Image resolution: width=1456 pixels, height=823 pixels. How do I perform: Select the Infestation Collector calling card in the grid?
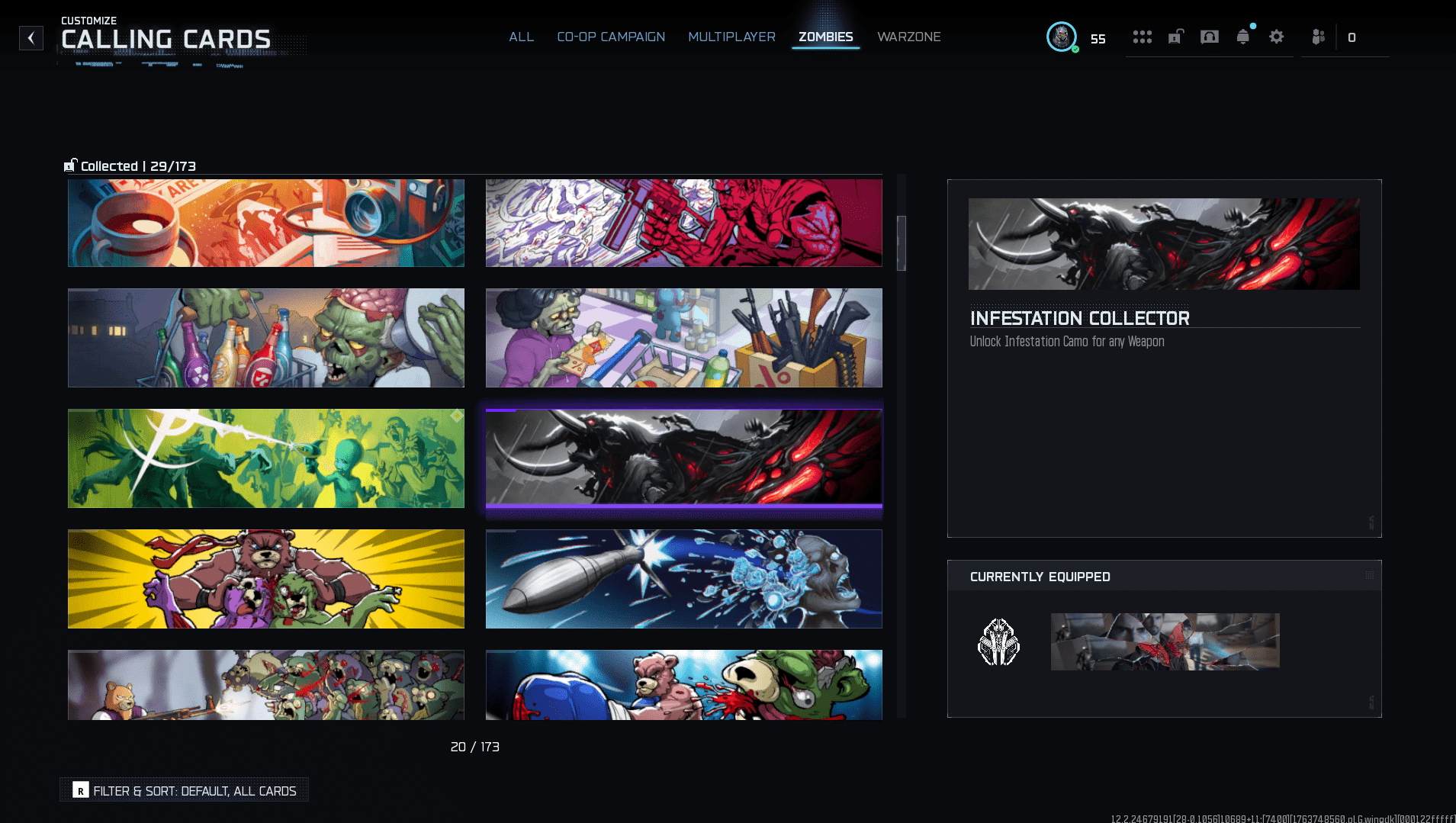(x=683, y=458)
